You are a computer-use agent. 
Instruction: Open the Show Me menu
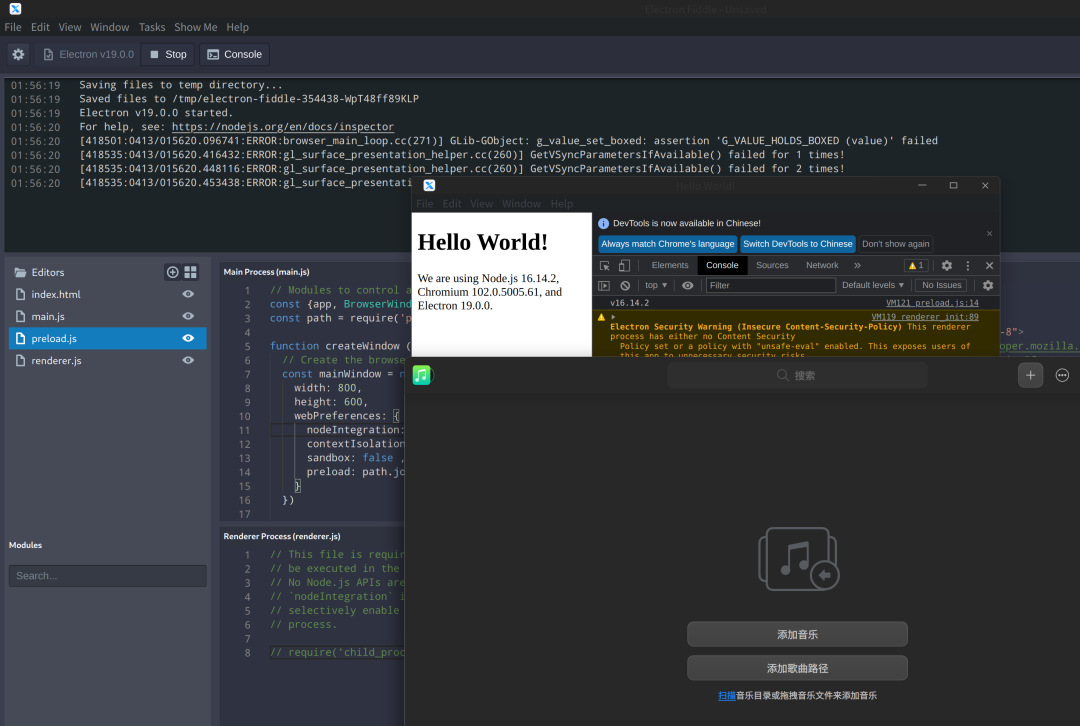pos(196,27)
